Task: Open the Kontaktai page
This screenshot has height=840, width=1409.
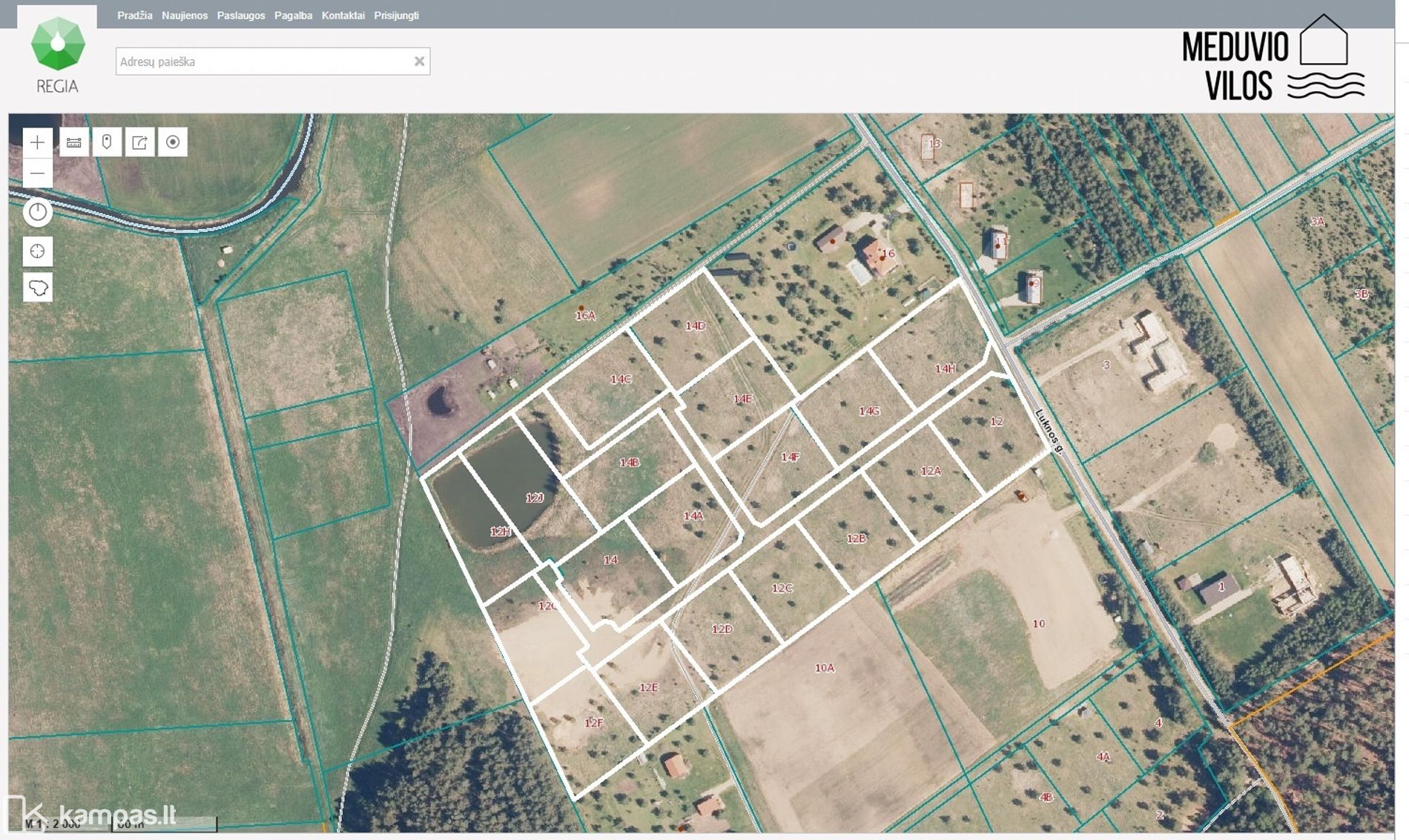Action: pos(343,16)
